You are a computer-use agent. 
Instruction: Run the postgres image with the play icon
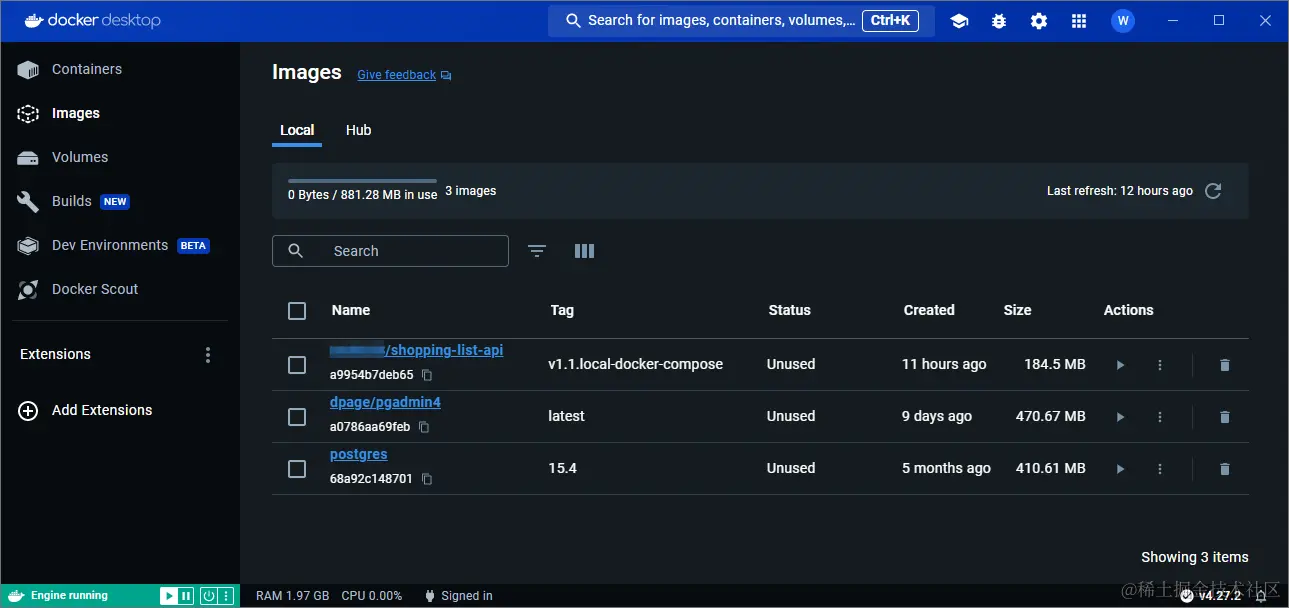1120,468
